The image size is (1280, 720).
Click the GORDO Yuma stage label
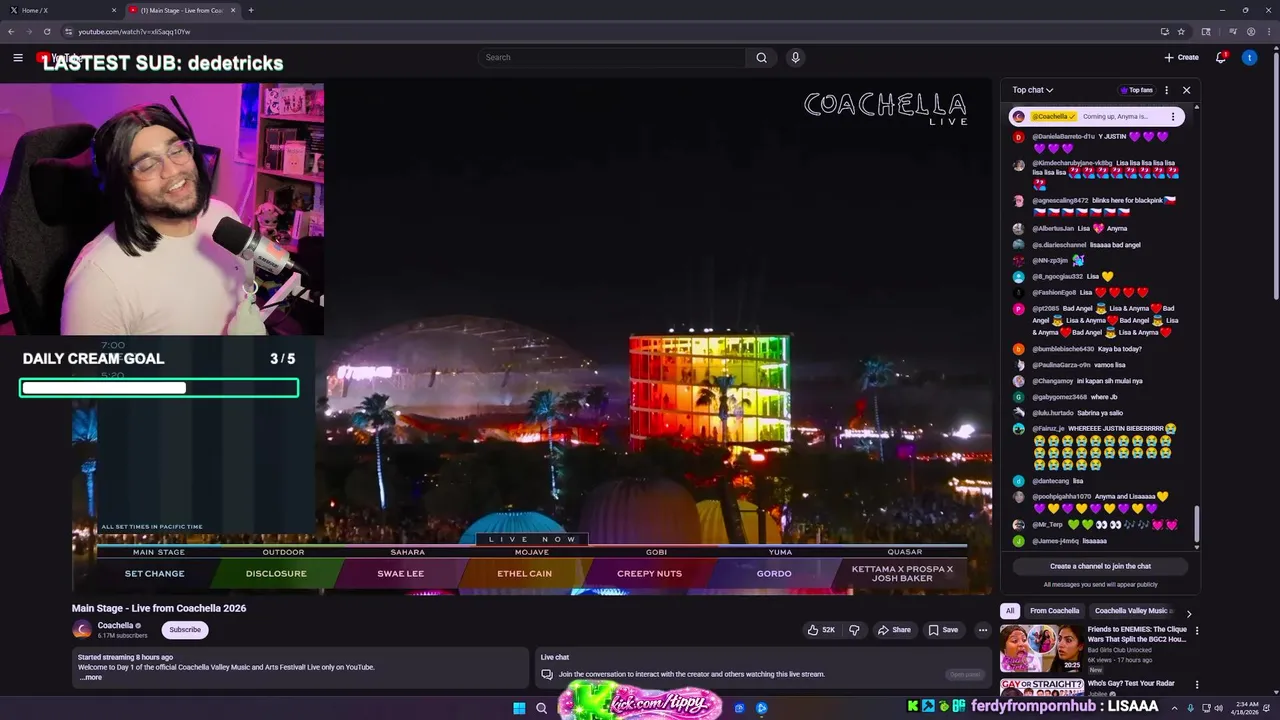pyautogui.click(x=774, y=574)
